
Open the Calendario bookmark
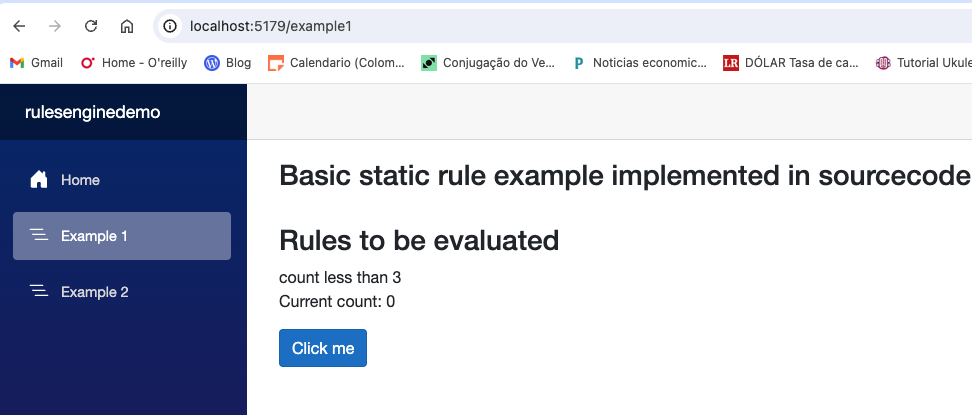tap(336, 62)
